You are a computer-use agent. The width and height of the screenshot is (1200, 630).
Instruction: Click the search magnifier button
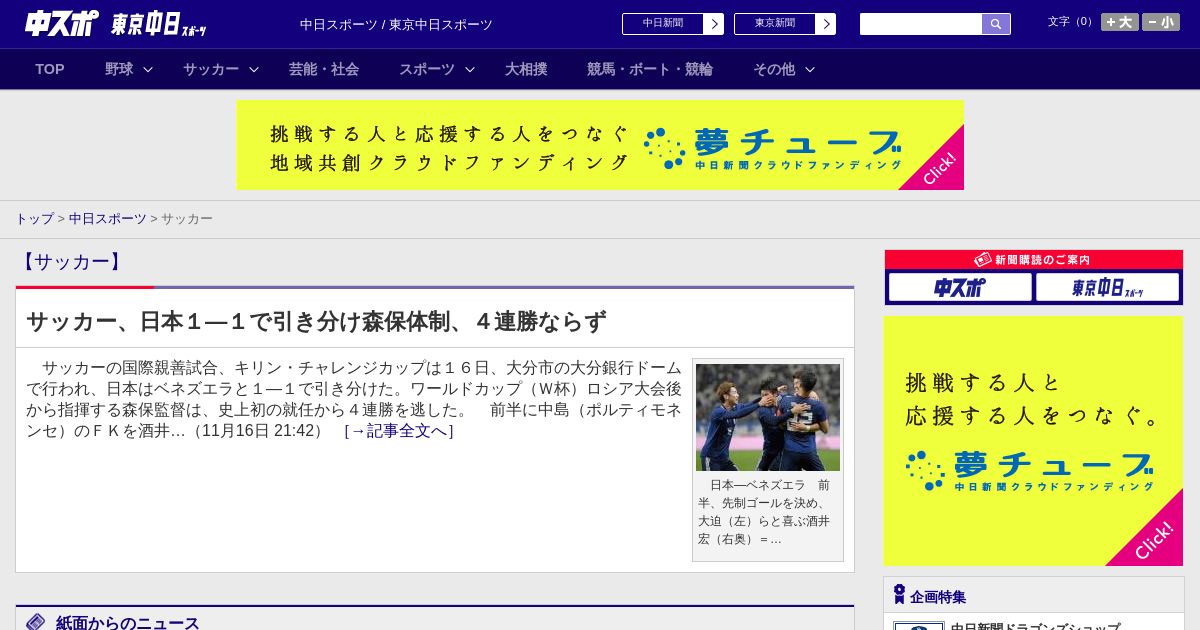pos(996,24)
